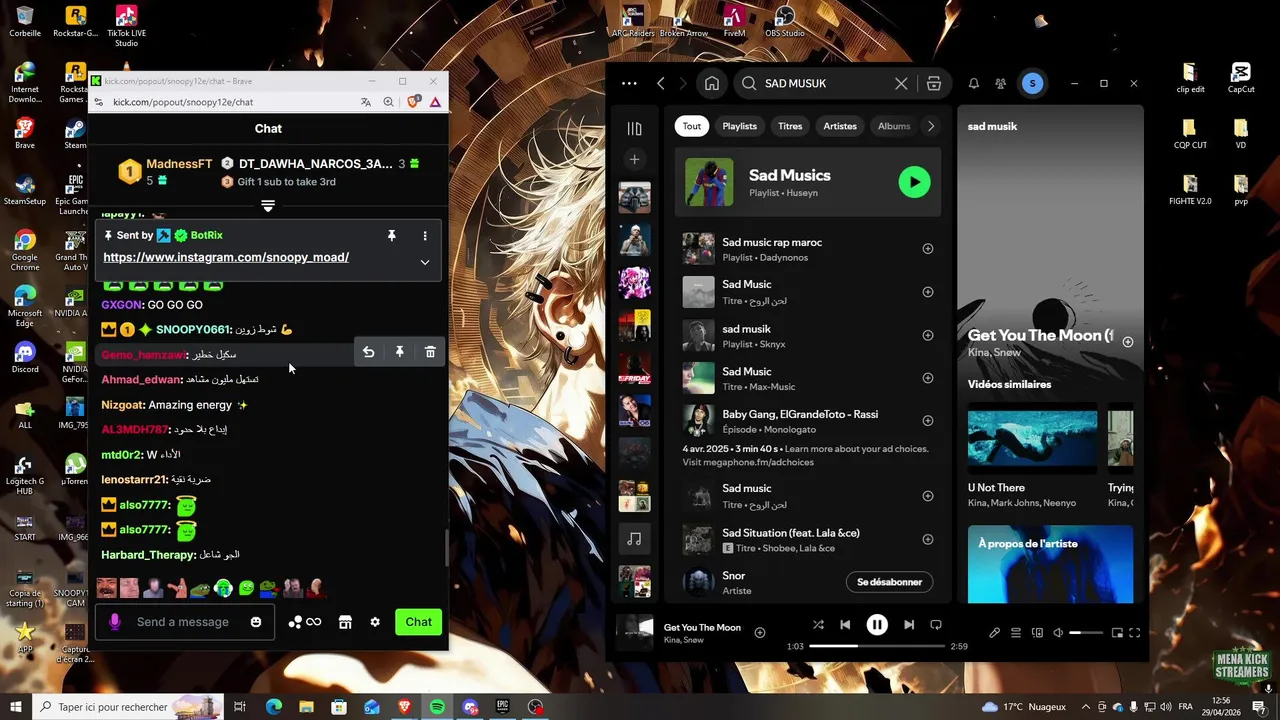The image size is (1280, 720).
Task: Show lyrics microphone icon in Spotify
Action: 994,633
